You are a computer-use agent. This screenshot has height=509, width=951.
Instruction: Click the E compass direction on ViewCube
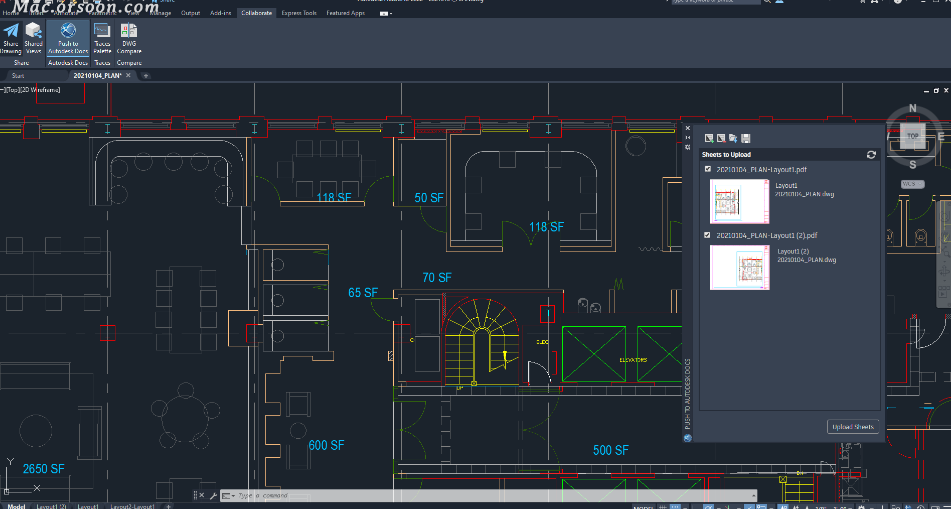pyautogui.click(x=941, y=137)
